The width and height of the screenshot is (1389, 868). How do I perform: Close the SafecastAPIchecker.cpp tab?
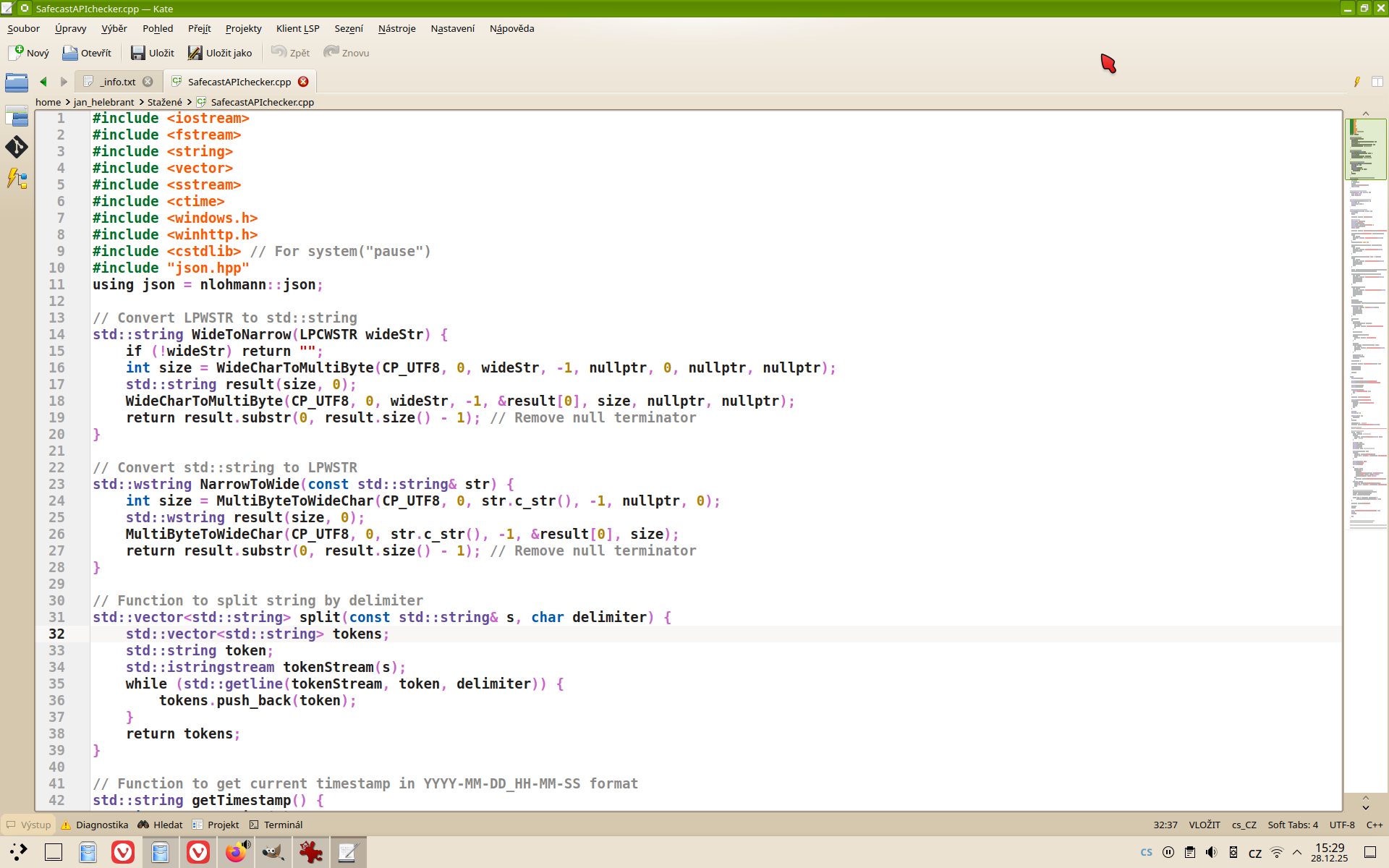pos(304,82)
